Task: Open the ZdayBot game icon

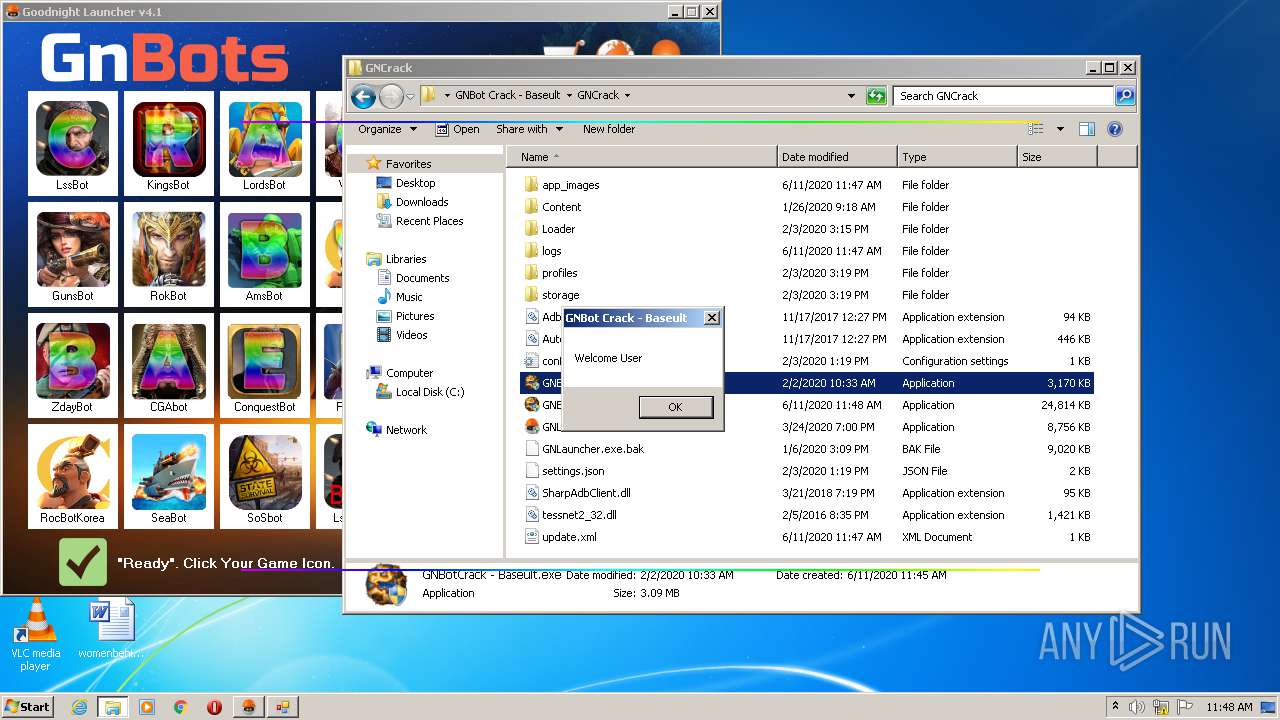Action: 72,366
